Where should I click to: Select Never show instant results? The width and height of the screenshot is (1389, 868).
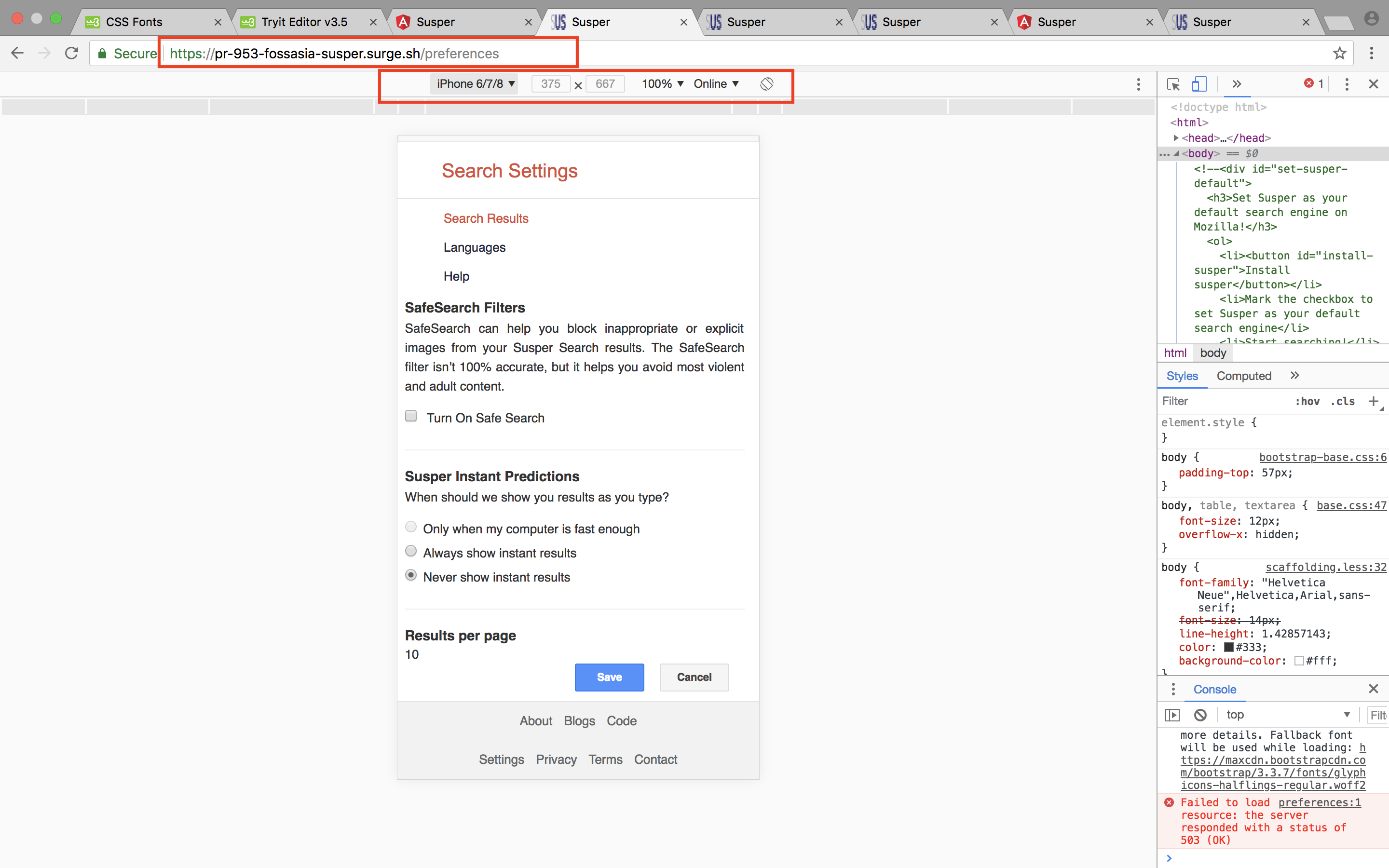pyautogui.click(x=411, y=575)
